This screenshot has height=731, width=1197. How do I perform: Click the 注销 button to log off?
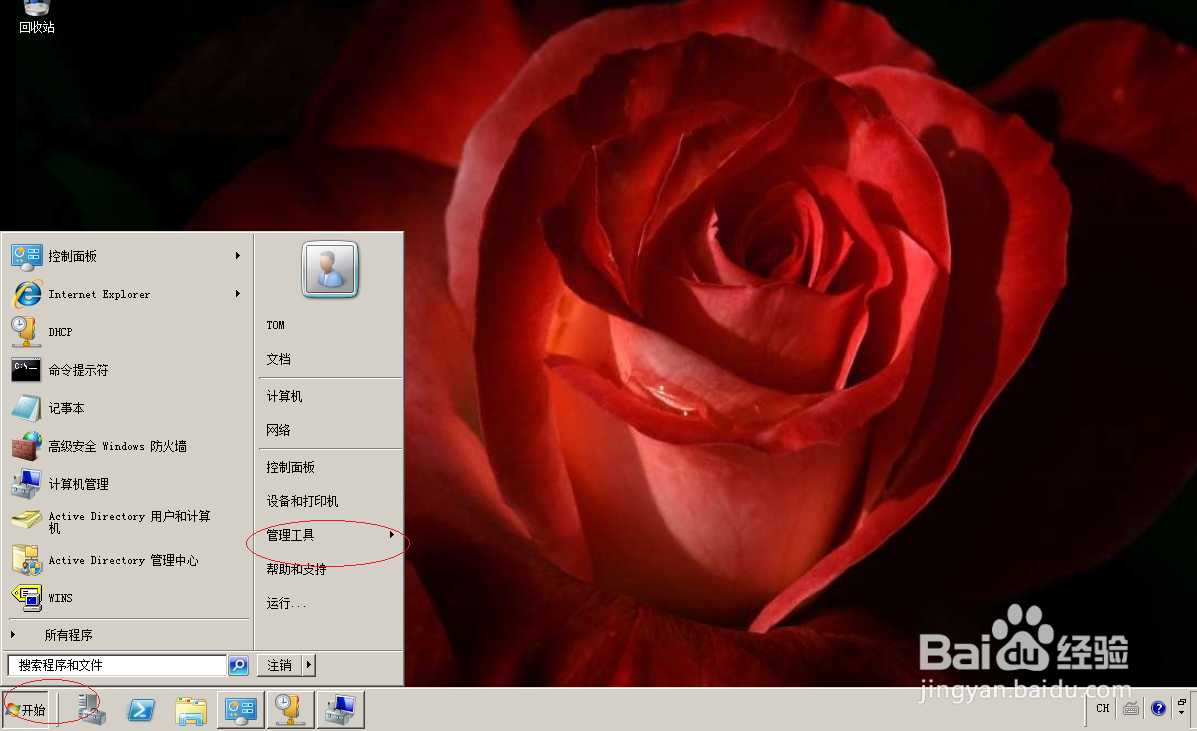pos(277,664)
